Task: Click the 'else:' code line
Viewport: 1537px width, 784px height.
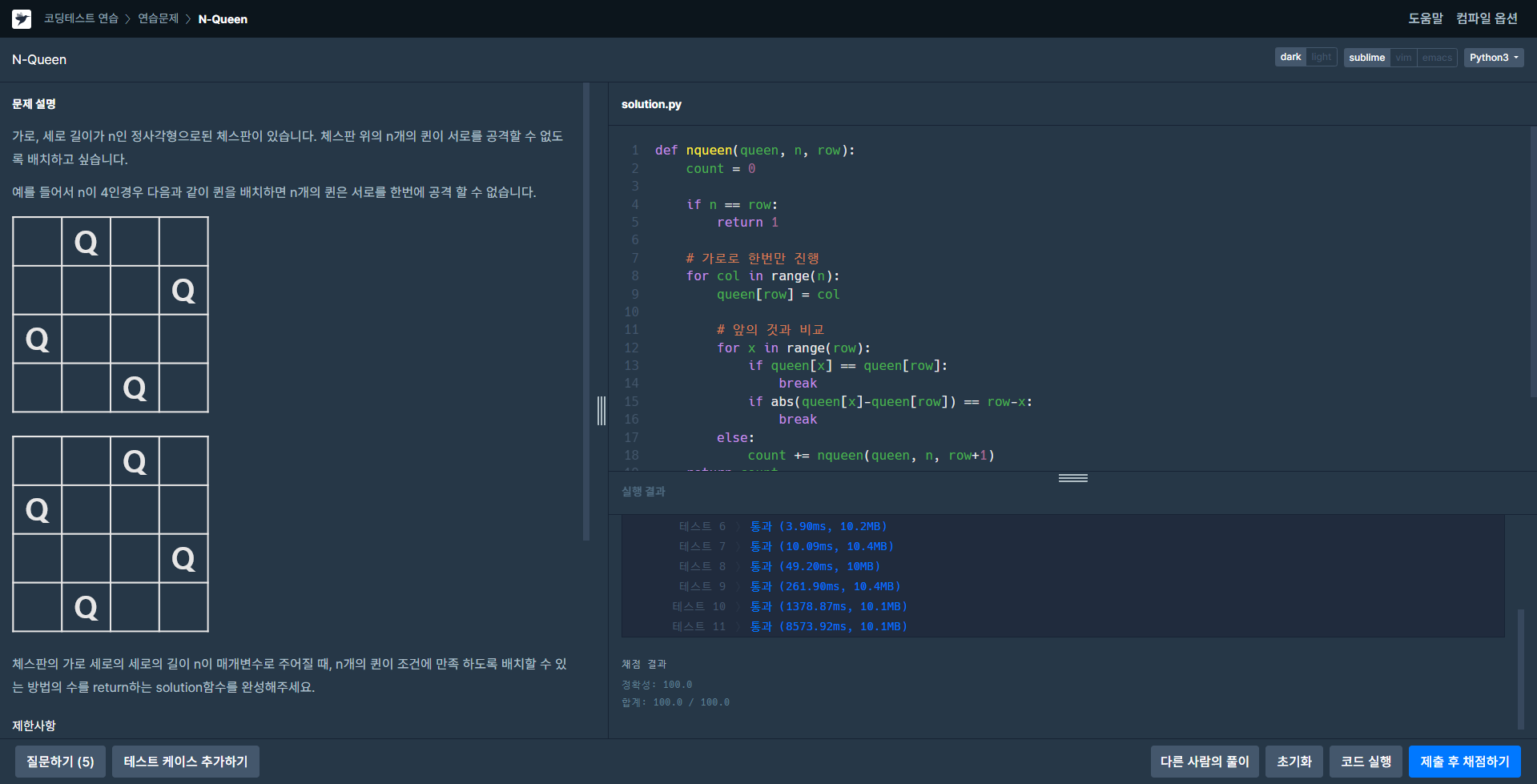Action: [735, 438]
